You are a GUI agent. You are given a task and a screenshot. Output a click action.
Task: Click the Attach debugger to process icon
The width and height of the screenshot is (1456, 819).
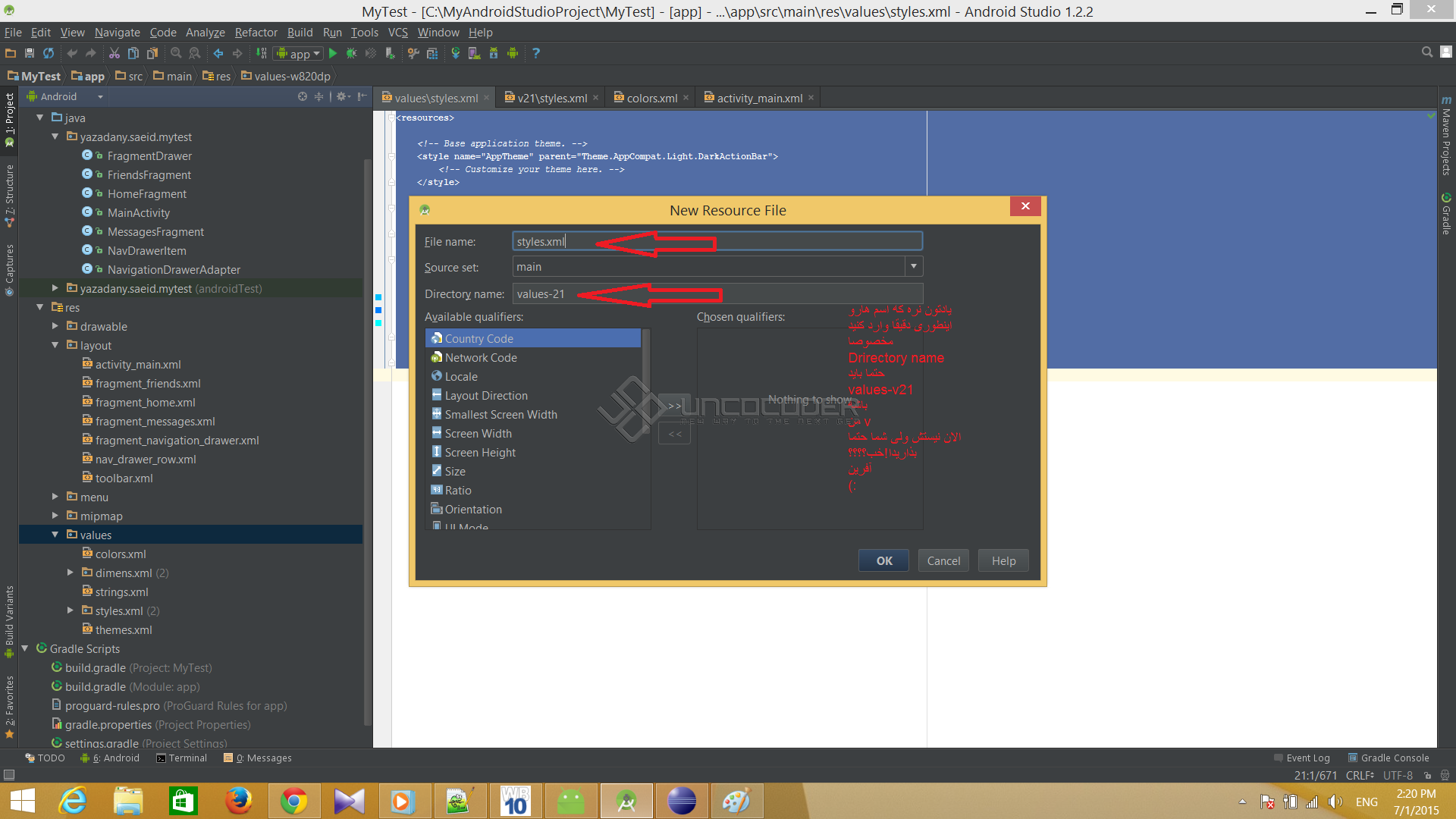390,53
